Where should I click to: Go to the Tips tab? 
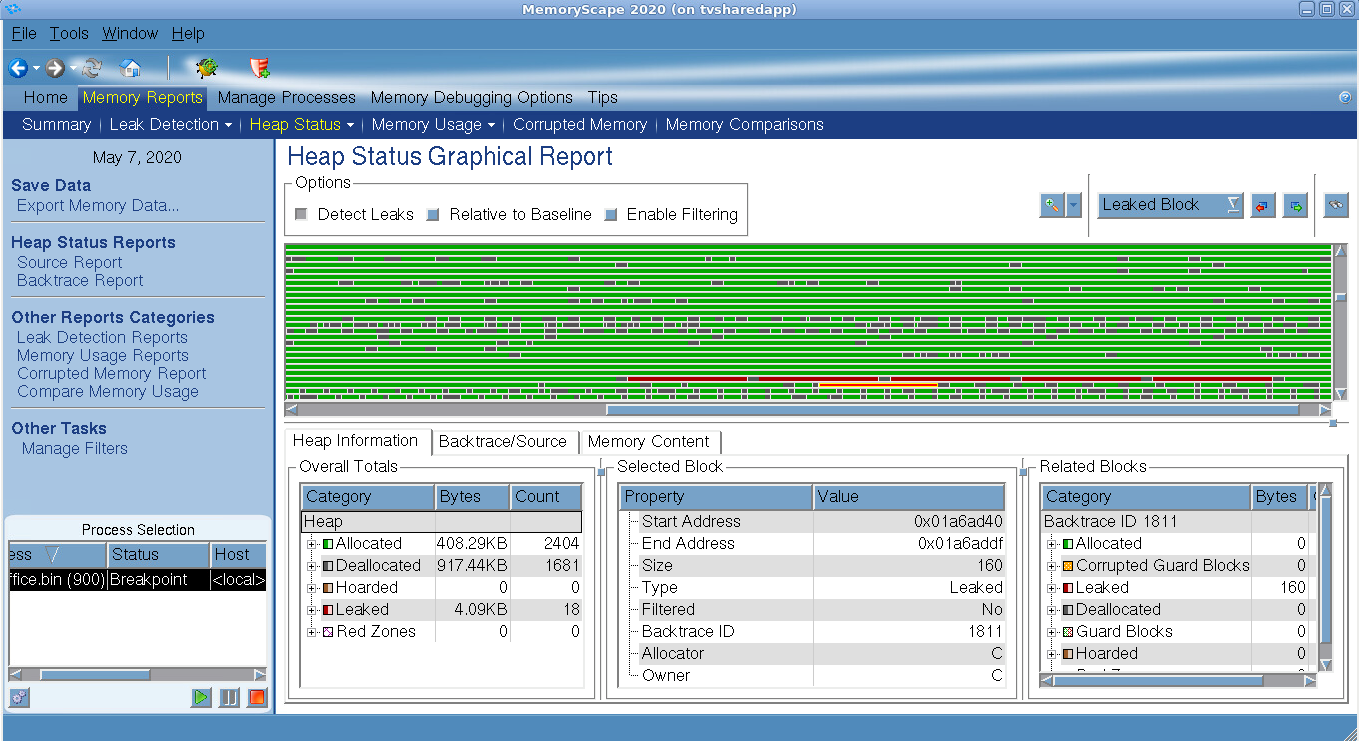pos(603,98)
